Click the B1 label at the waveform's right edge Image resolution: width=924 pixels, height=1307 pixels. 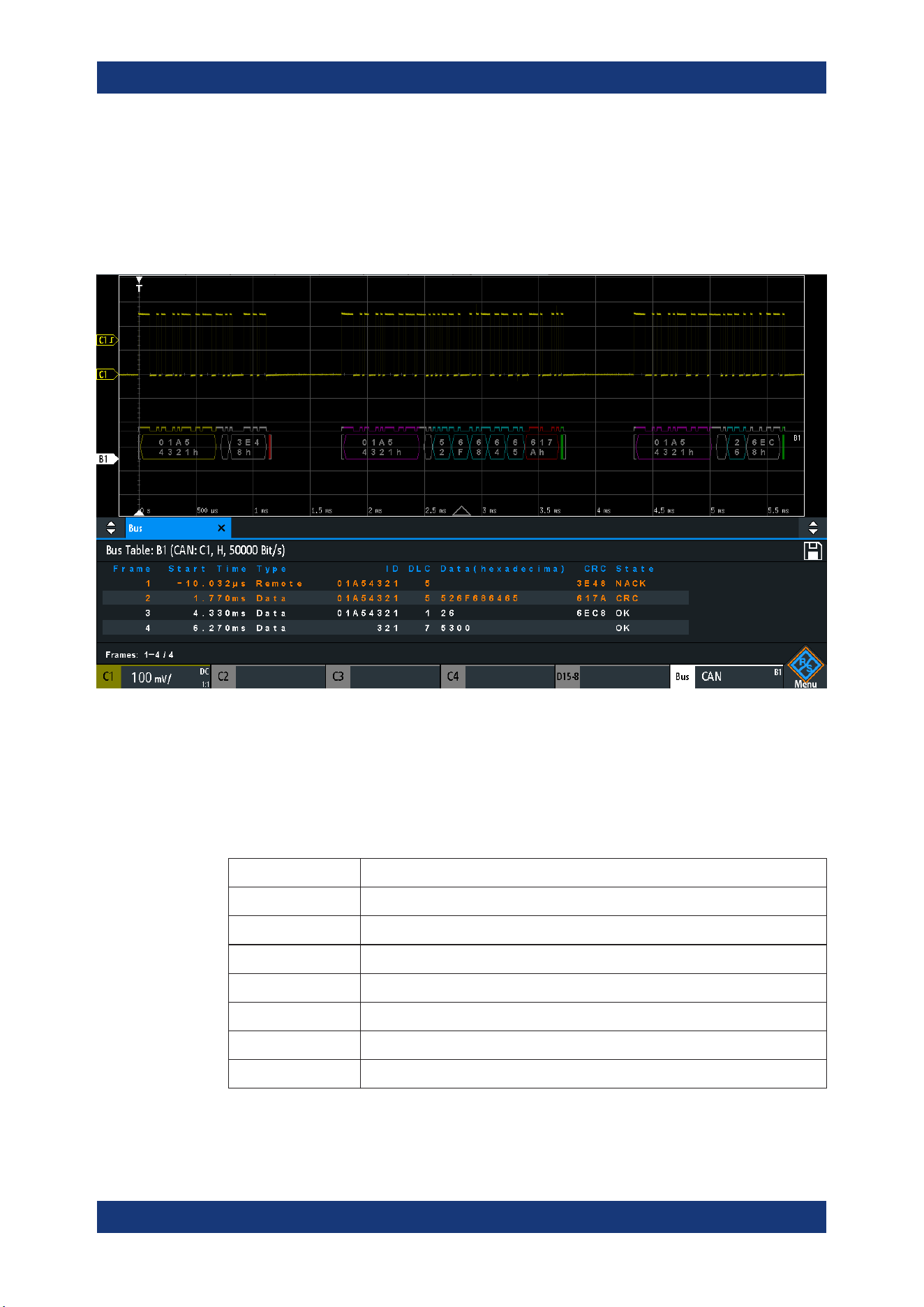pyautogui.click(x=796, y=438)
